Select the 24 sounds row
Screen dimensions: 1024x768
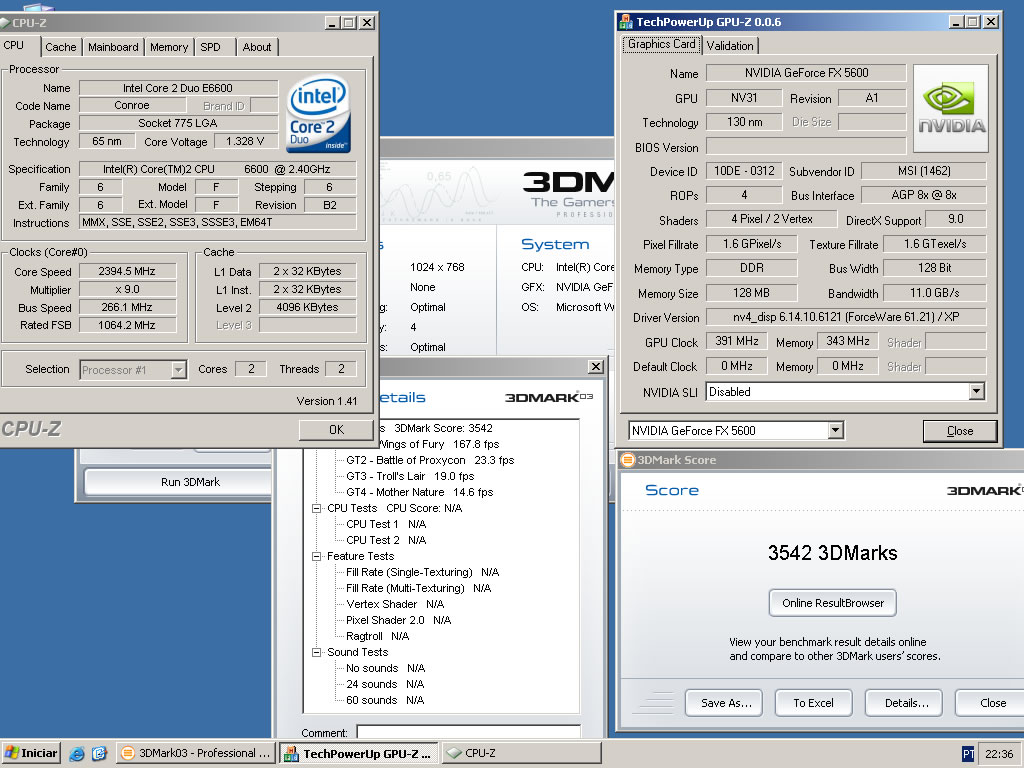click(x=385, y=684)
